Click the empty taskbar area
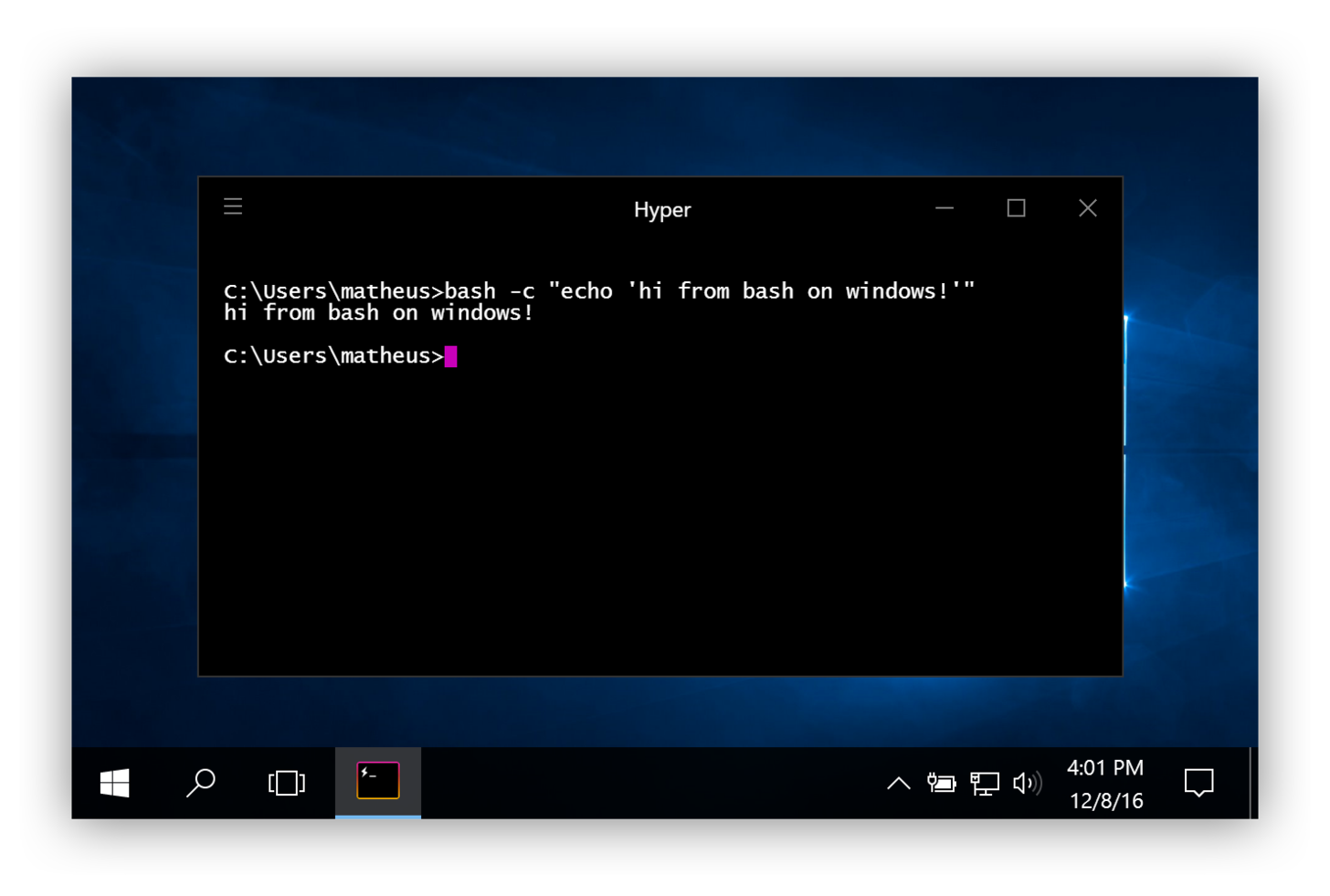 coord(594,783)
